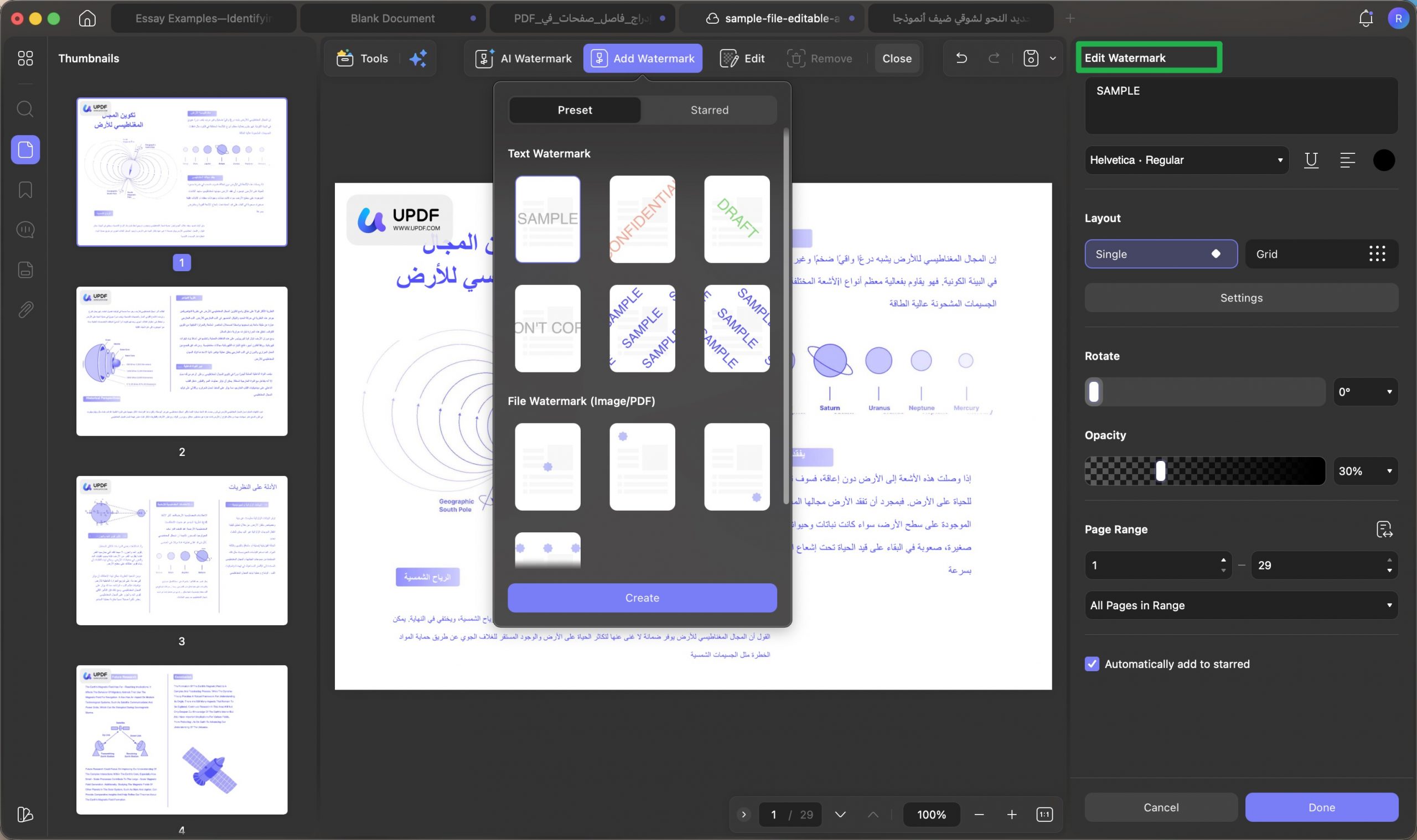Viewport: 1417px width, 840px height.
Task: Increase the page range start value
Action: coord(1223,560)
